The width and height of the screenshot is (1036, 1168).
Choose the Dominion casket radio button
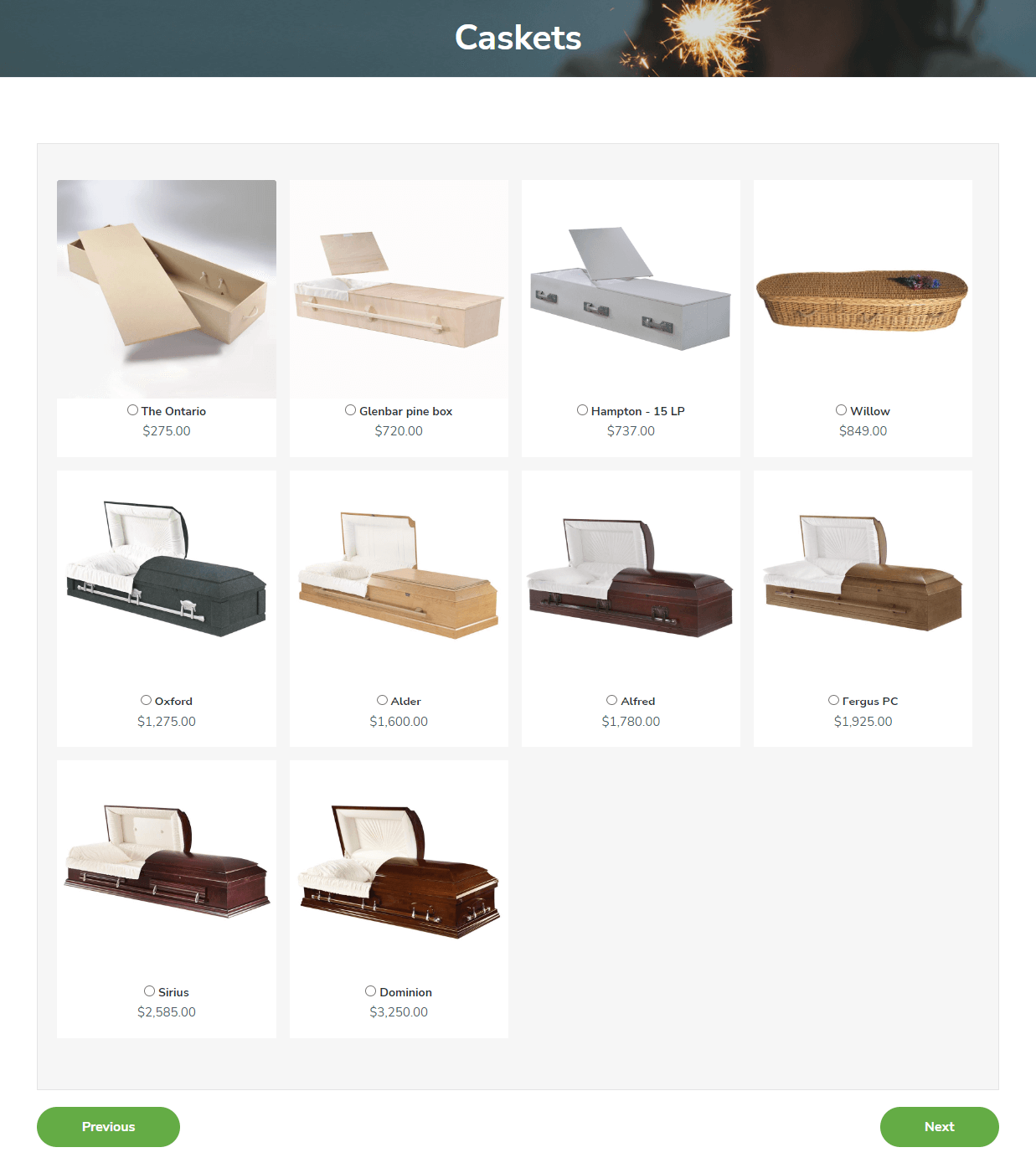click(370, 991)
